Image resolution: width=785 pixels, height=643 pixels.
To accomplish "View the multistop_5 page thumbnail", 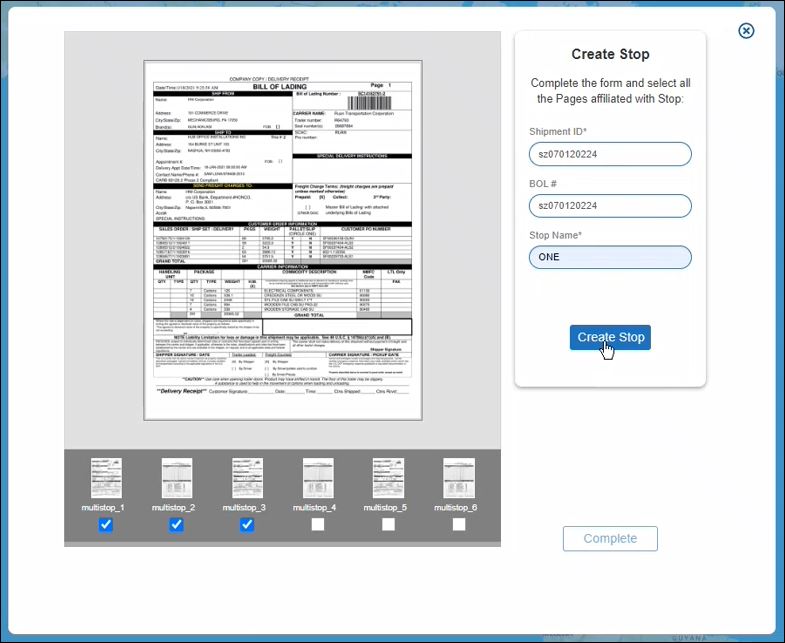I will 388,479.
